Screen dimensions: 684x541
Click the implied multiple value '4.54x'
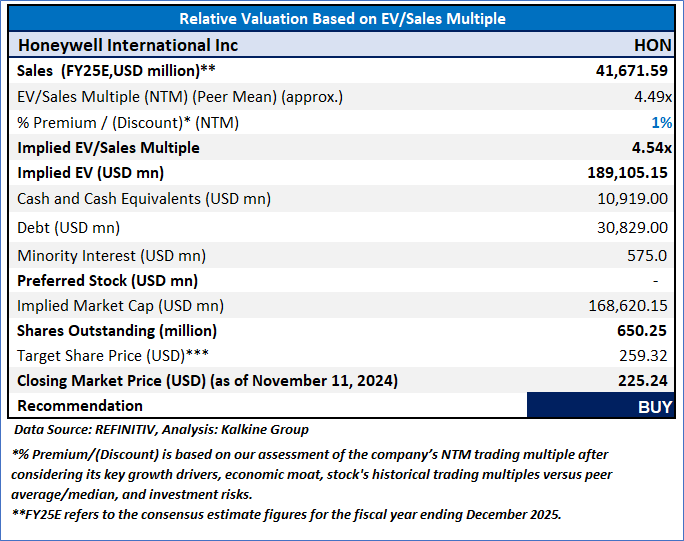(652, 148)
